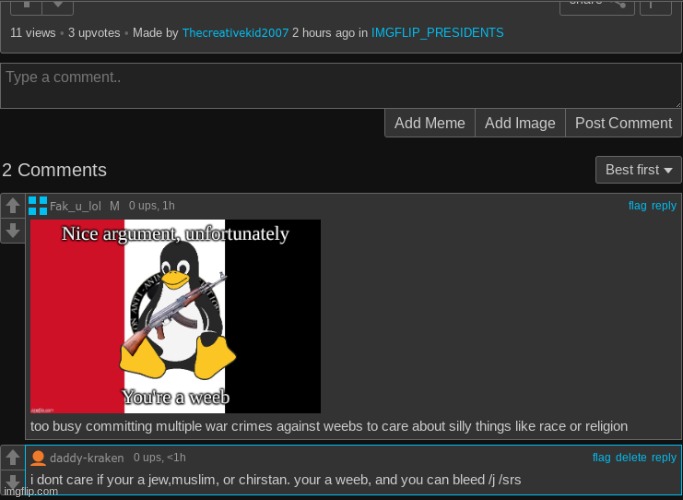Open the Best first sort dropdown
The height and width of the screenshot is (500, 683).
point(638,170)
